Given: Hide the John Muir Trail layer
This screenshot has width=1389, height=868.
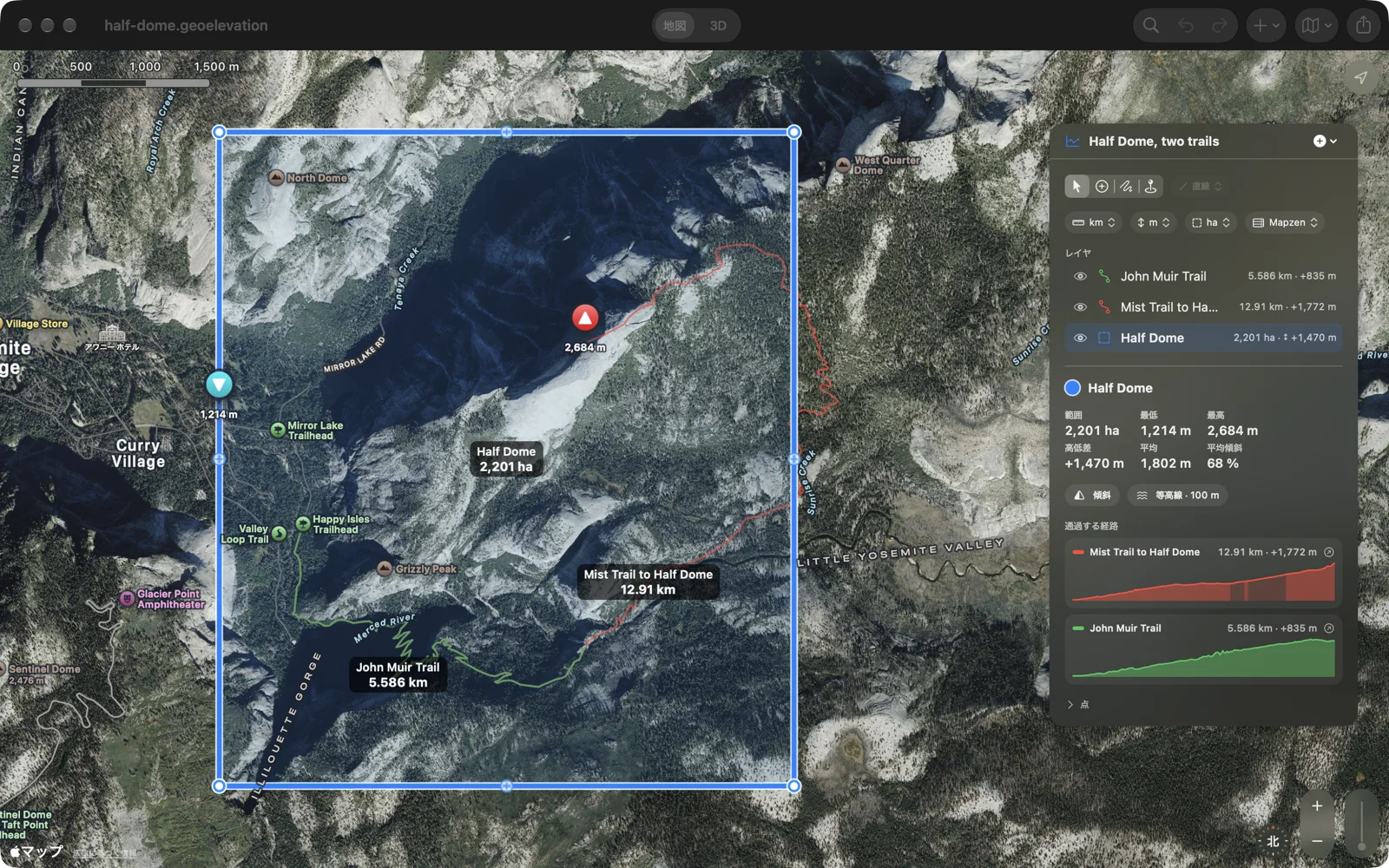Looking at the screenshot, I should click(1080, 277).
